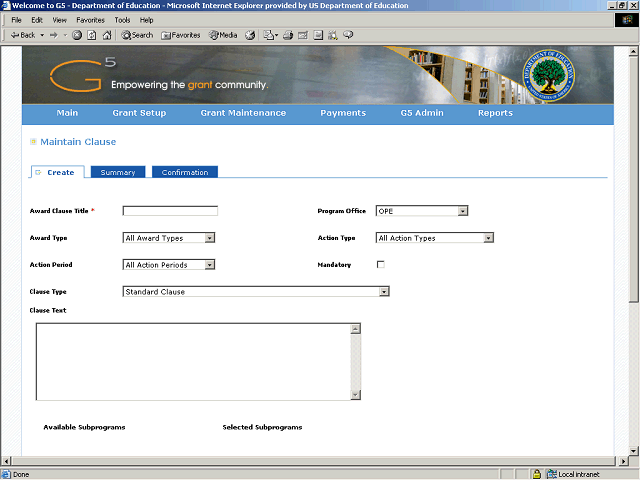
Task: Open Payments navigation link
Action: point(343,113)
